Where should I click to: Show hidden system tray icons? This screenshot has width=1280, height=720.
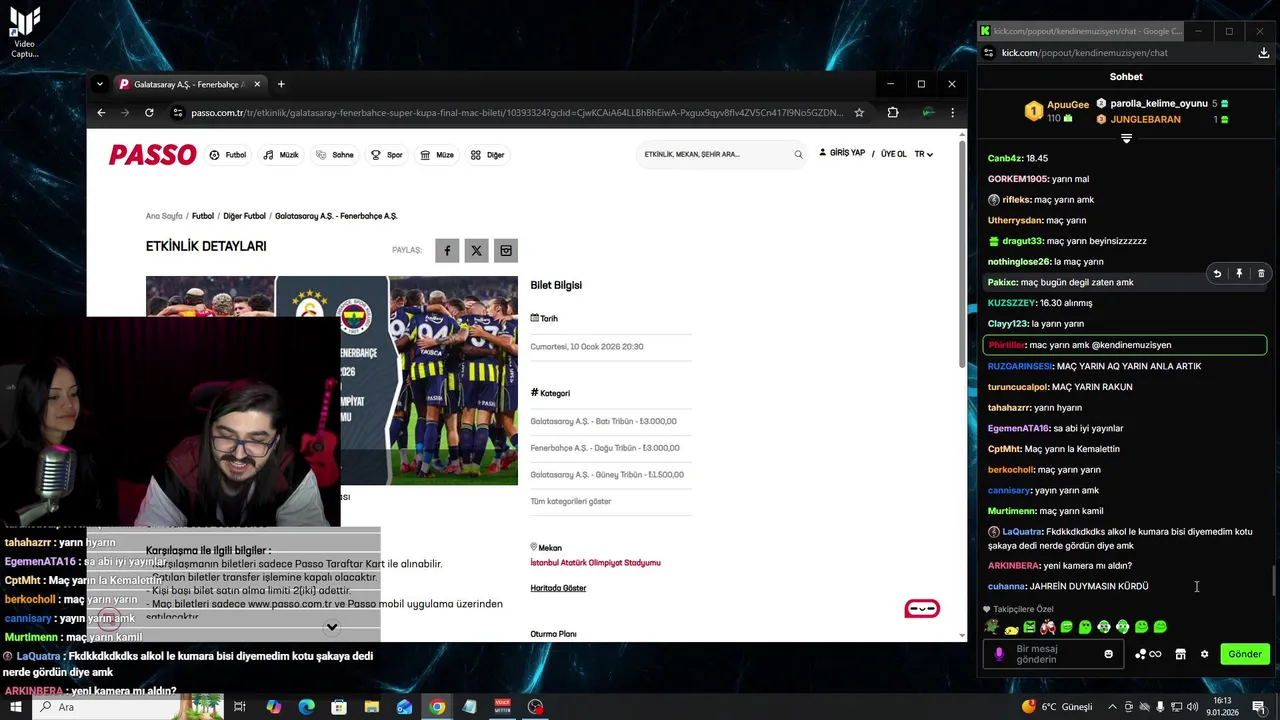coord(1112,707)
